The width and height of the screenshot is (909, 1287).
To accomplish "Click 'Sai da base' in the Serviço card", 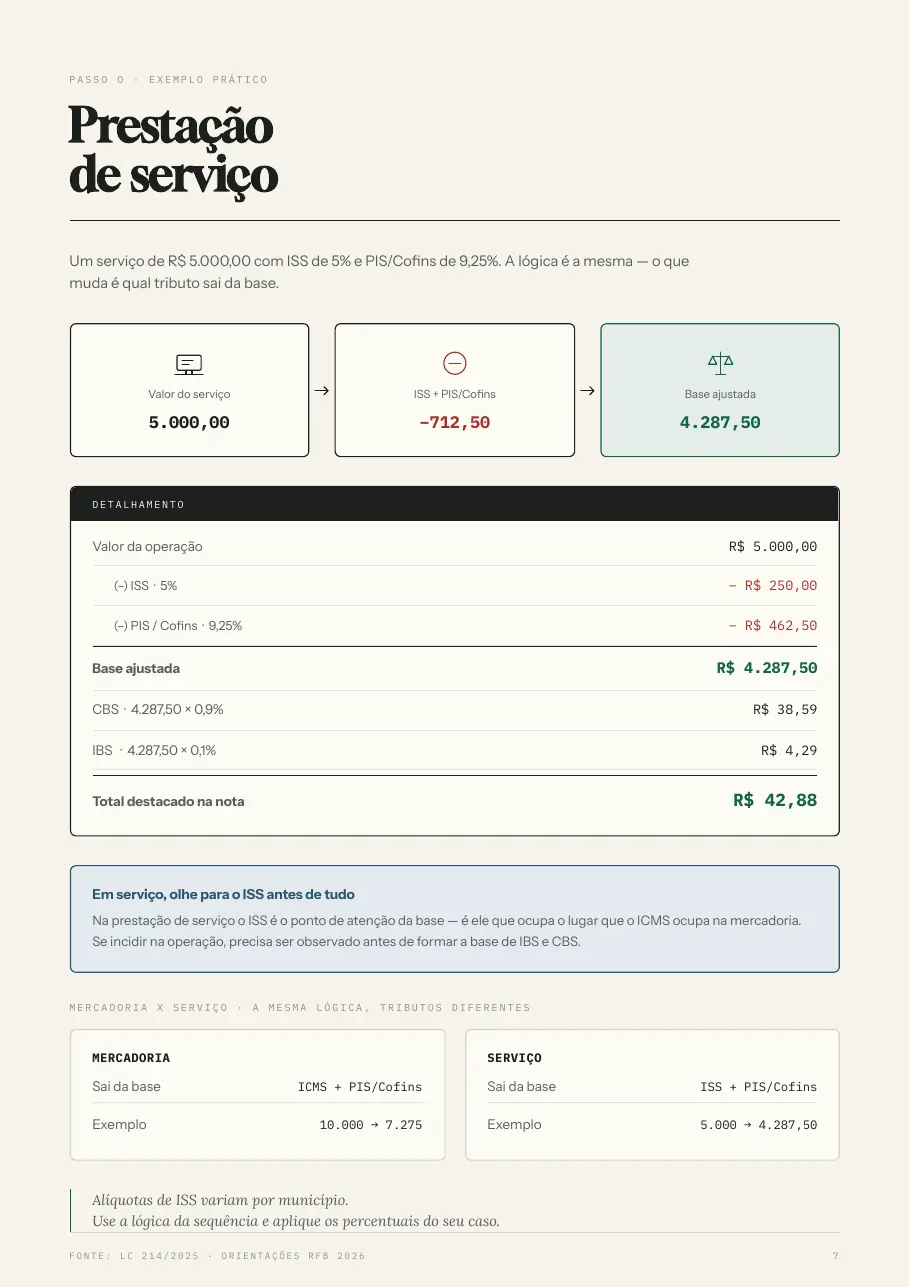I will coord(521,1087).
